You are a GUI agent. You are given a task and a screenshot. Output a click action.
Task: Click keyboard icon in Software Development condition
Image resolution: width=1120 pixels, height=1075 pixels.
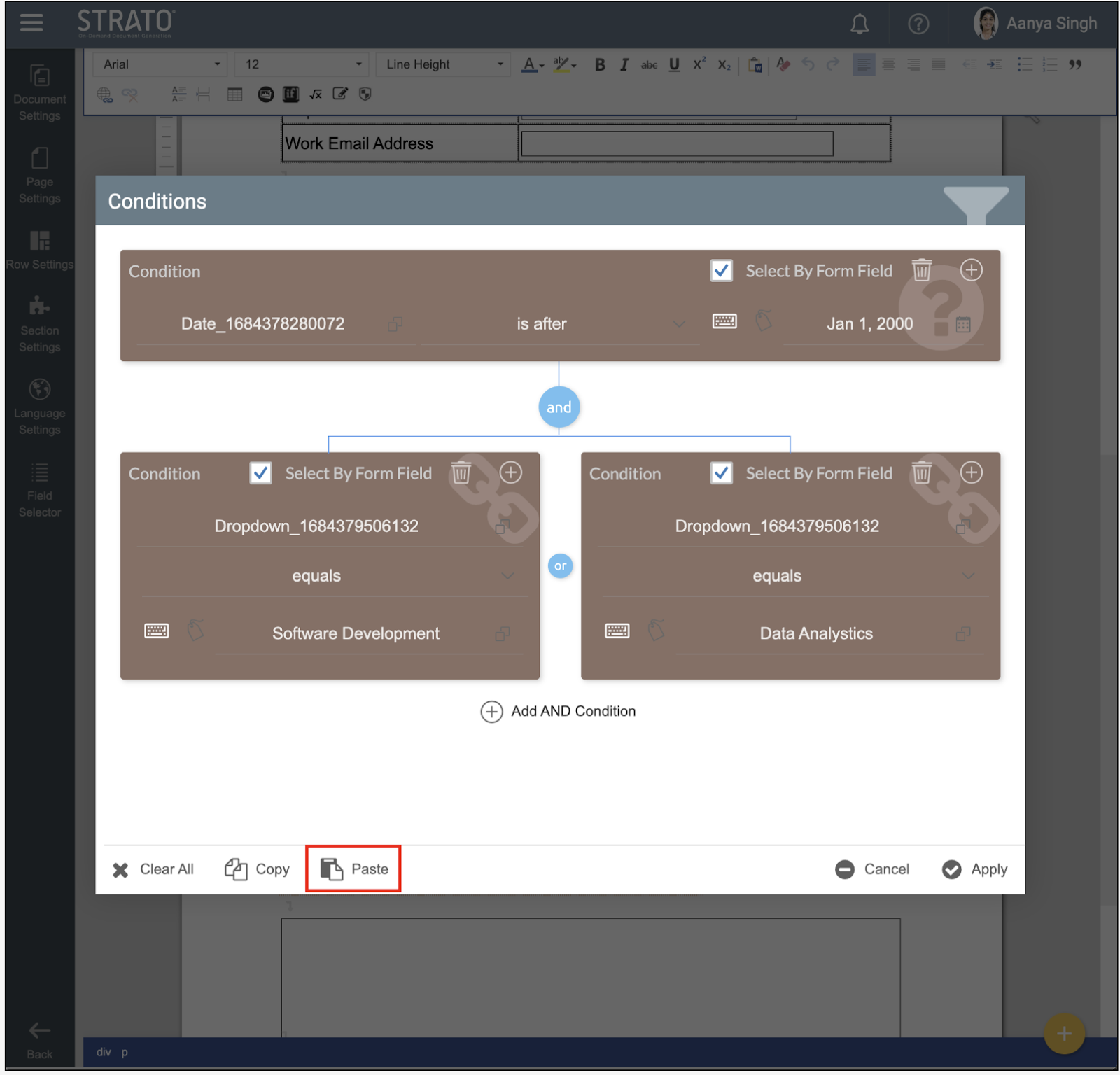[156, 631]
